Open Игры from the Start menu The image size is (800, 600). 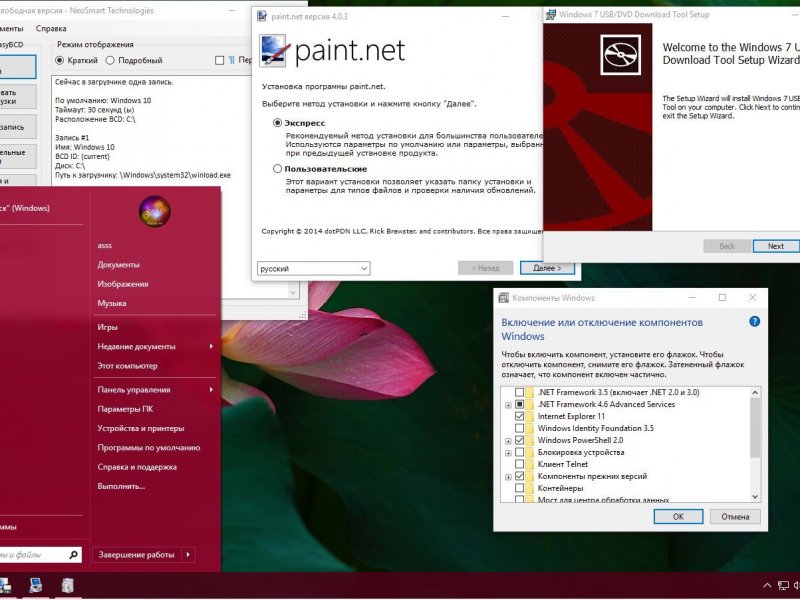click(x=108, y=327)
